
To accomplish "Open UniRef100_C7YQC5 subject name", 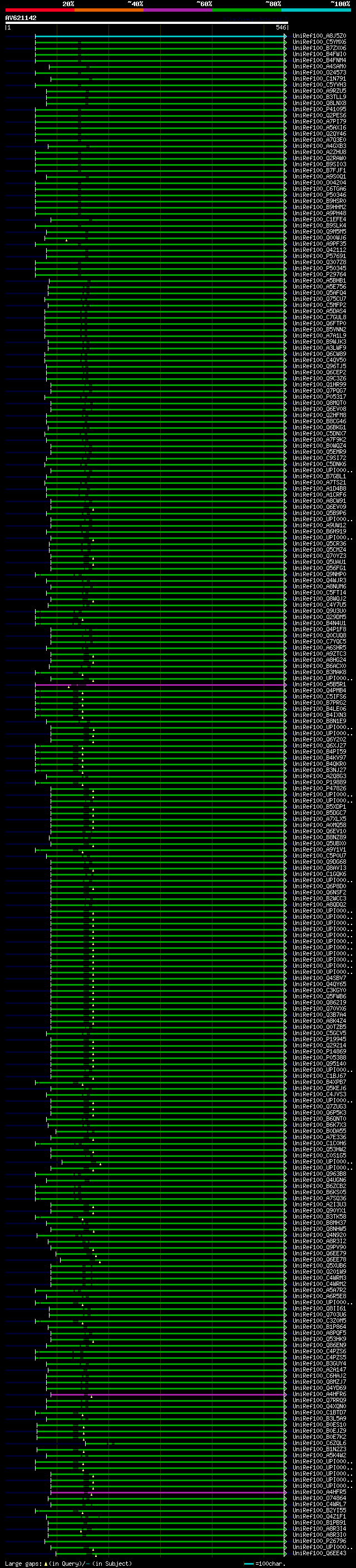I will pyautogui.click(x=319, y=641).
